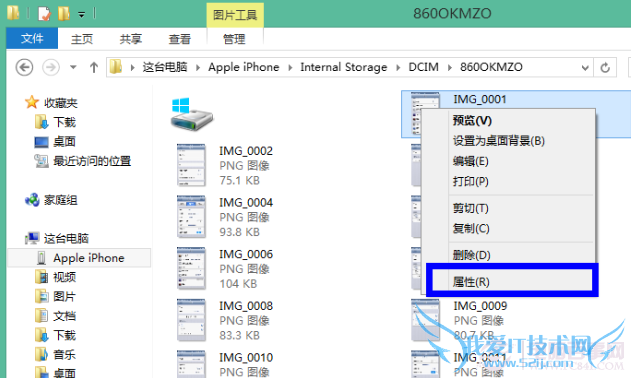Image resolution: width=631 pixels, height=378 pixels.
Task: Open 视频 folder in the sidebar
Action: (64, 277)
